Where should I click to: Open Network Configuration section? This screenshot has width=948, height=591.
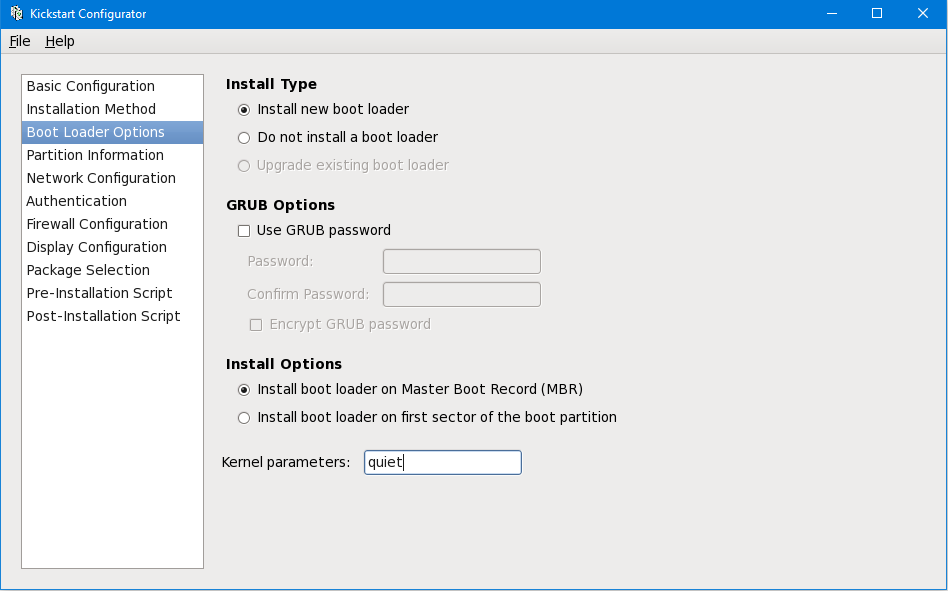click(x=101, y=179)
